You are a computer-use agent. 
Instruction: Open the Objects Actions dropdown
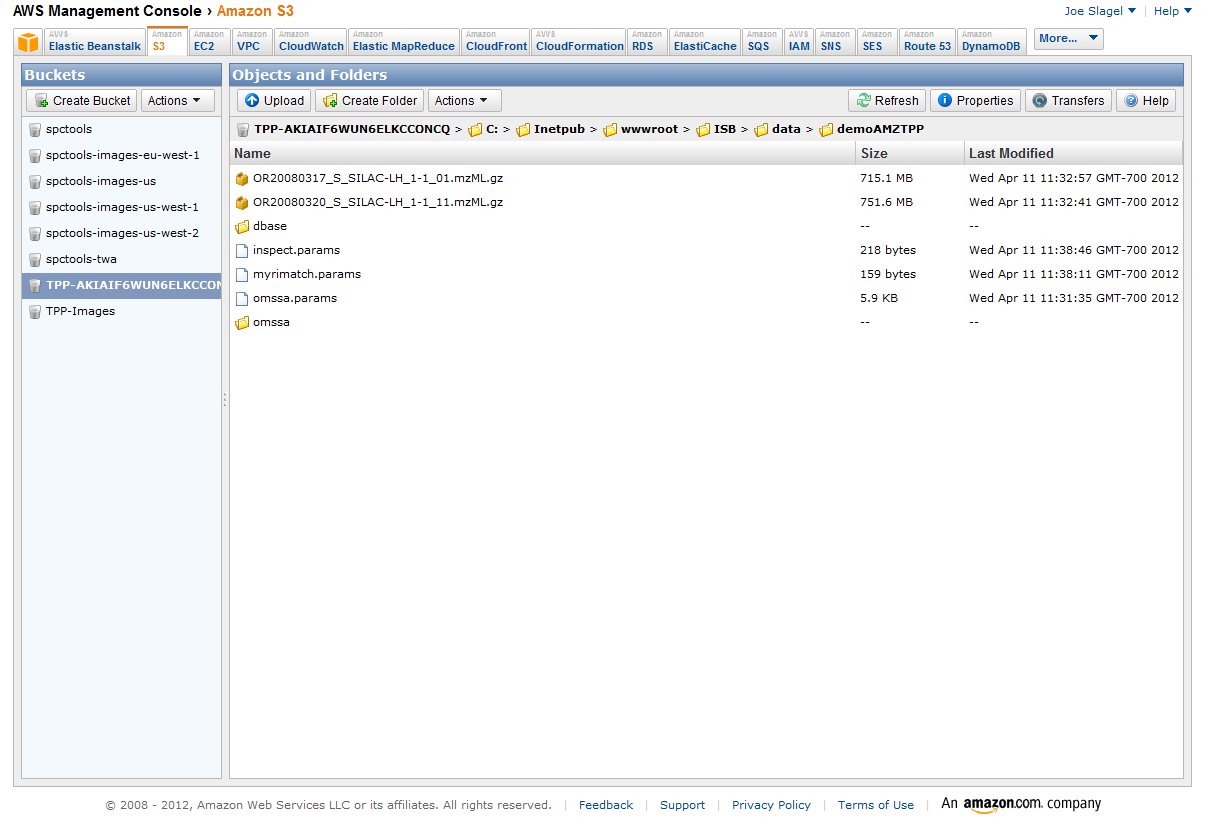click(464, 100)
